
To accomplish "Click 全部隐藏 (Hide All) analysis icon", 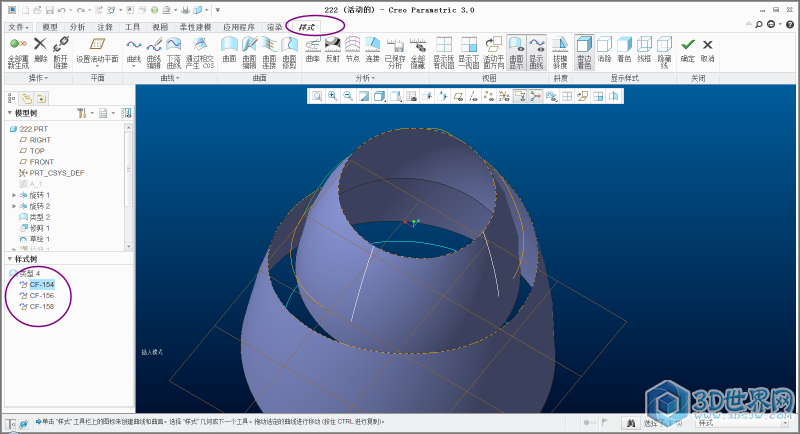I will [x=418, y=45].
